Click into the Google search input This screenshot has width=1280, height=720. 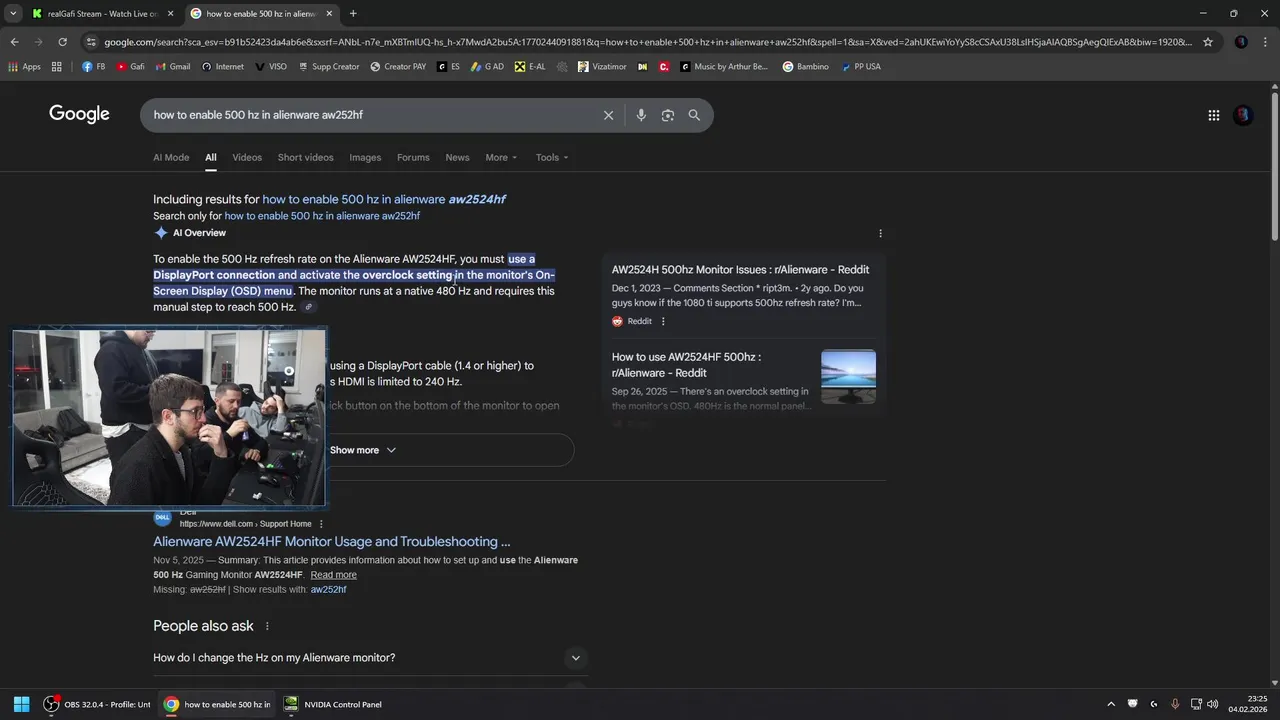click(x=370, y=115)
